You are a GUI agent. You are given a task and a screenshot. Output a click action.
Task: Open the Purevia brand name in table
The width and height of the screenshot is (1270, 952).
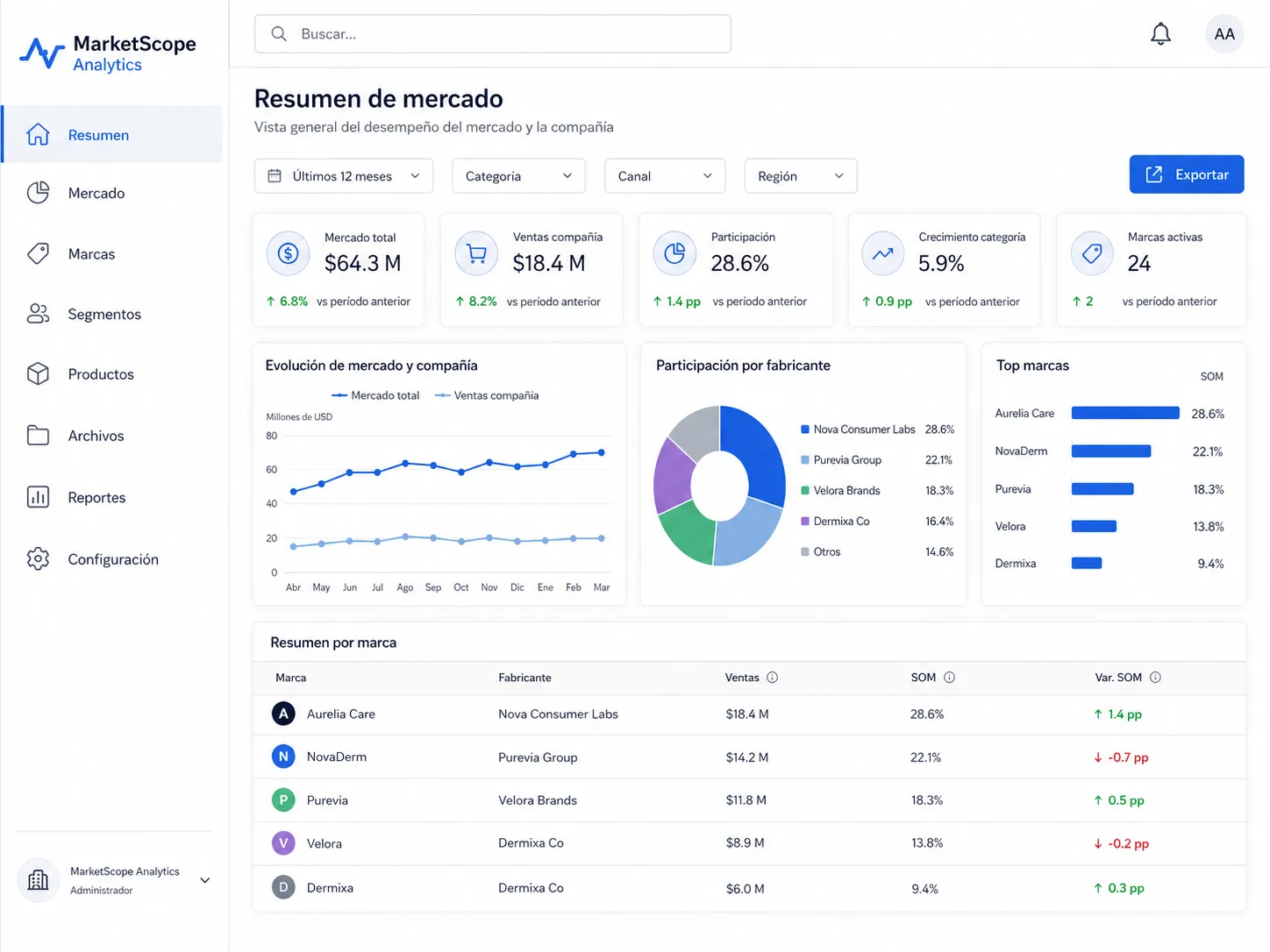tap(327, 800)
